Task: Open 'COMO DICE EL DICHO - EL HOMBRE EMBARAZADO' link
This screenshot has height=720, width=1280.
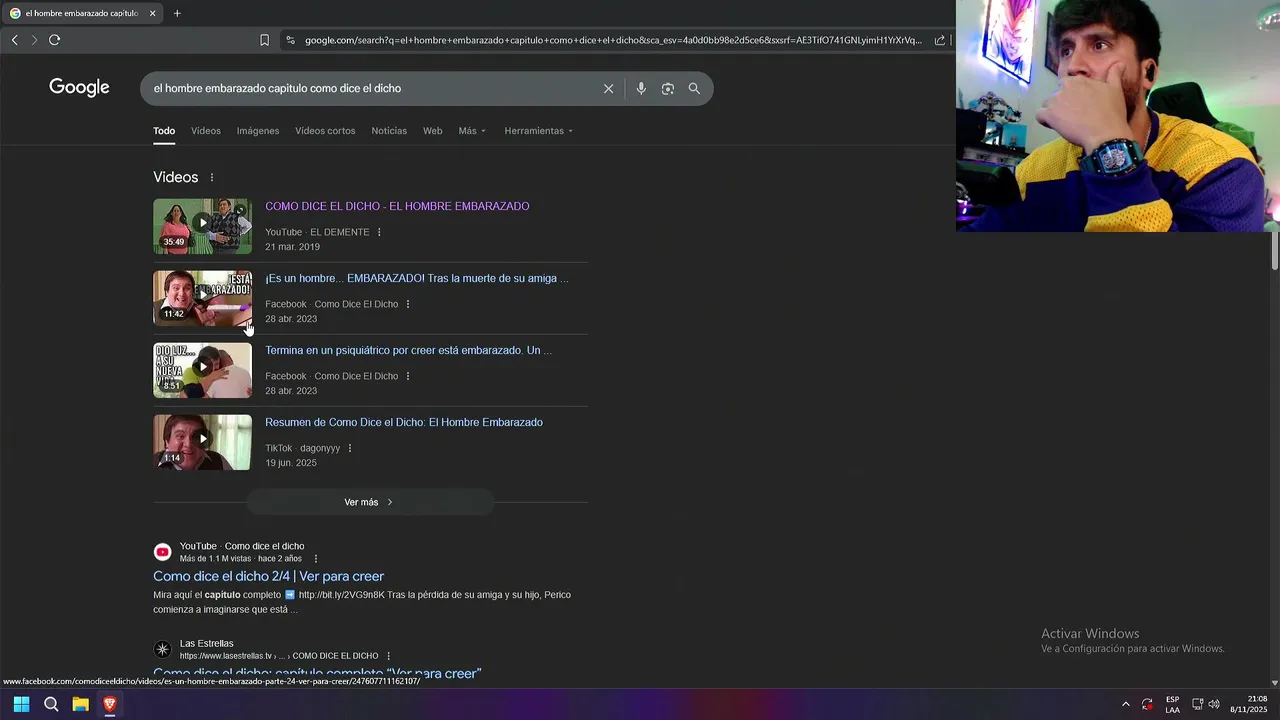Action: (397, 206)
